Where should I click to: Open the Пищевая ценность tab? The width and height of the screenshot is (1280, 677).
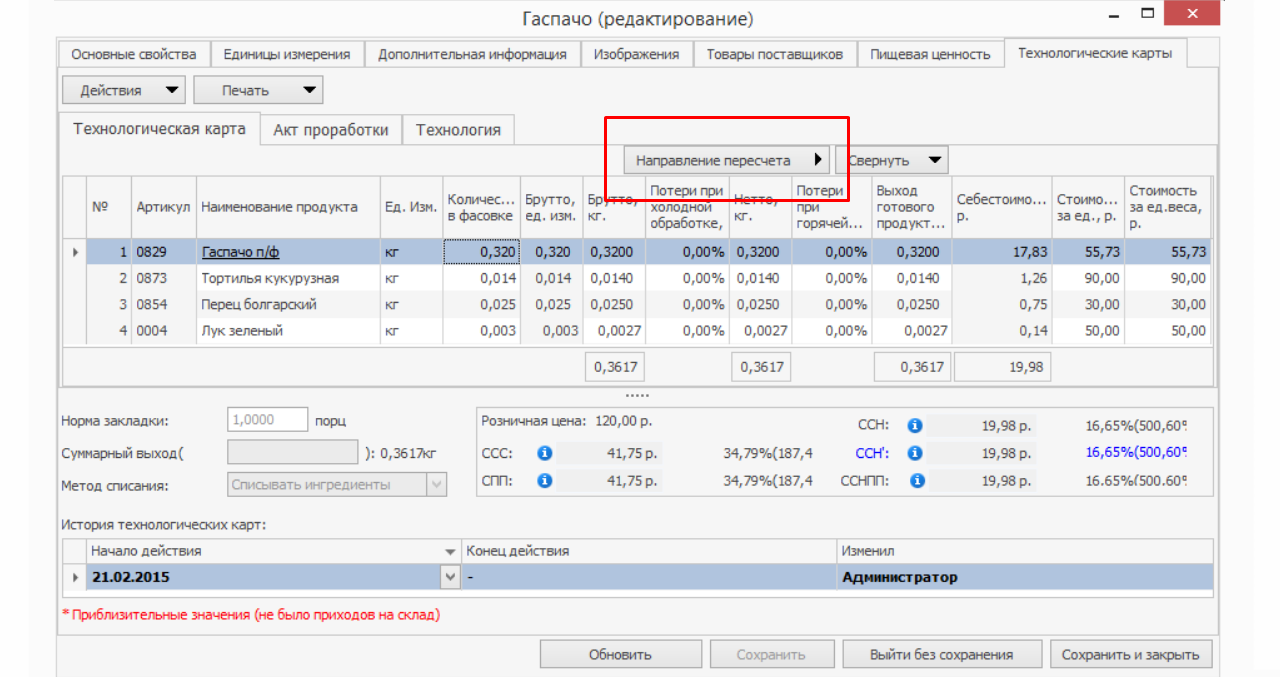[x=930, y=54]
